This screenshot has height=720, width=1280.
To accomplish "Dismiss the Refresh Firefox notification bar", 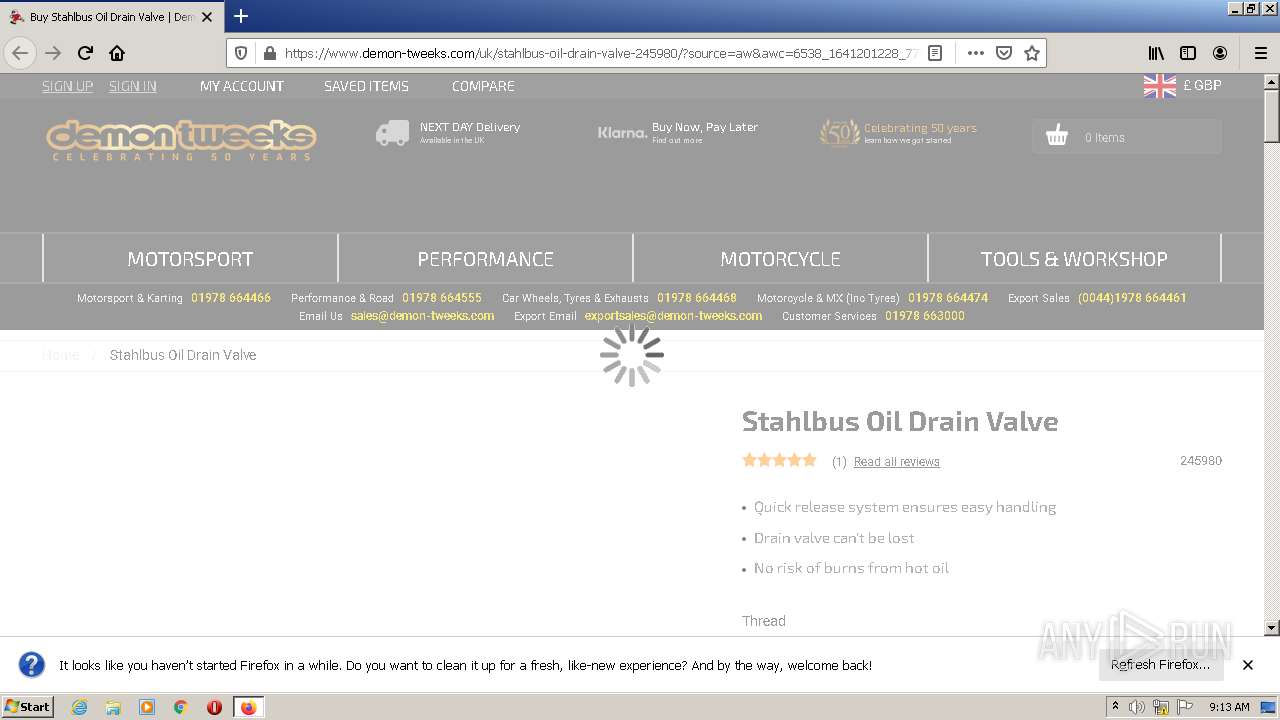I will pos(1248,665).
